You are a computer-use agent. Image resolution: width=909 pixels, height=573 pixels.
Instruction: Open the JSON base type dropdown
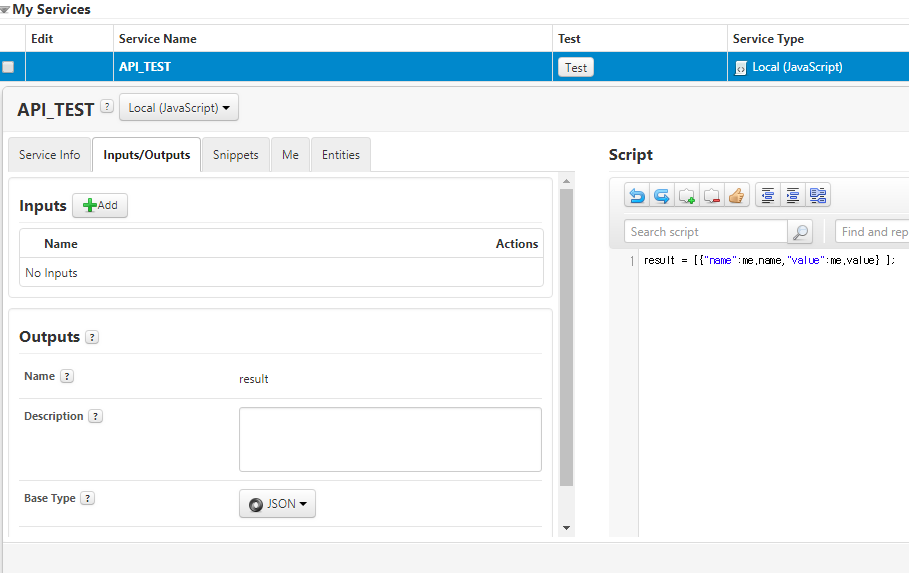277,504
